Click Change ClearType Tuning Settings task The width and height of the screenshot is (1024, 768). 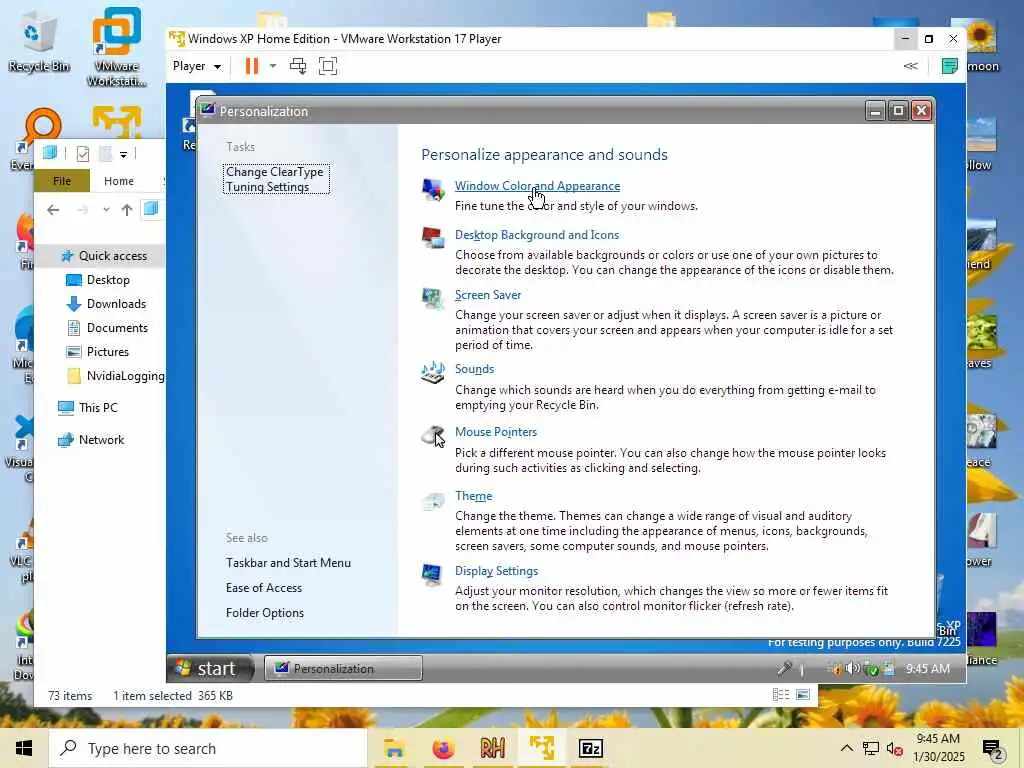pyautogui.click(x=276, y=179)
